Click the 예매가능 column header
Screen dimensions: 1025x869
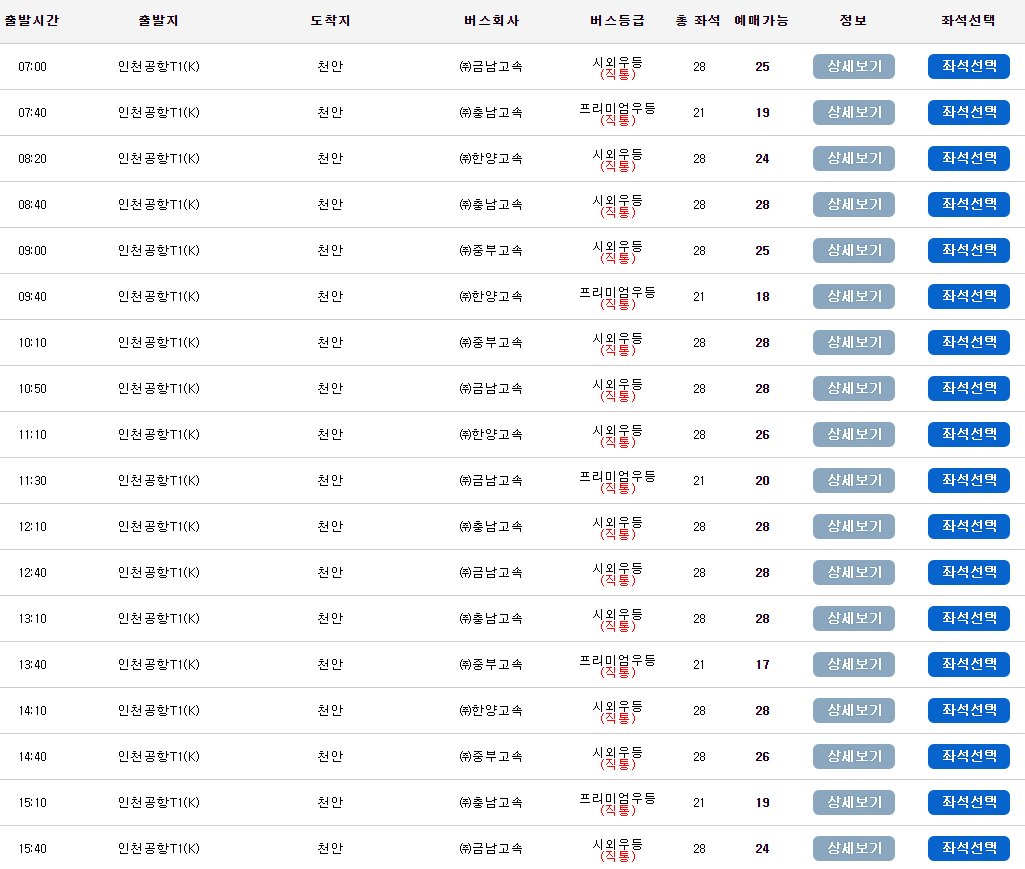click(762, 20)
